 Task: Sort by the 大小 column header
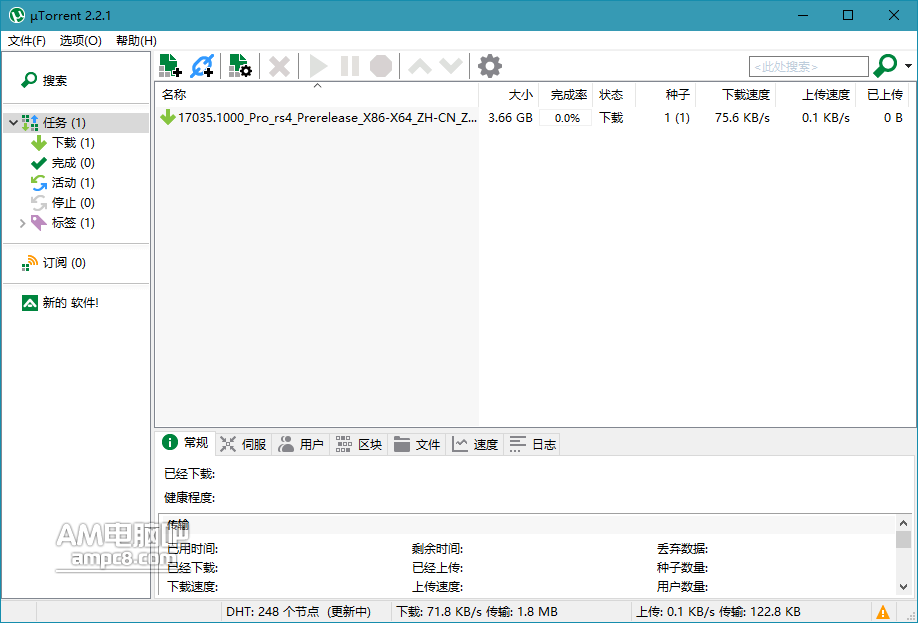coord(509,94)
